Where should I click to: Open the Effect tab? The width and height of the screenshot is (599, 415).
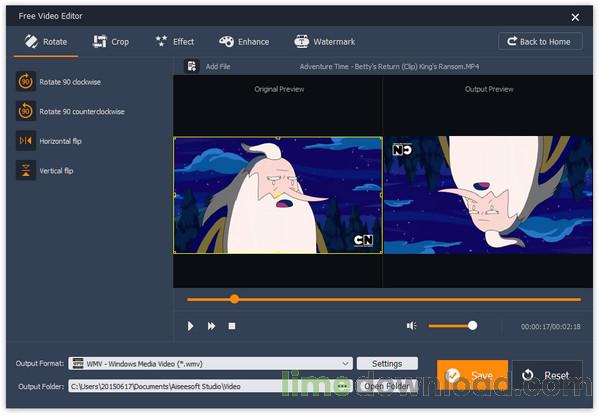click(175, 42)
